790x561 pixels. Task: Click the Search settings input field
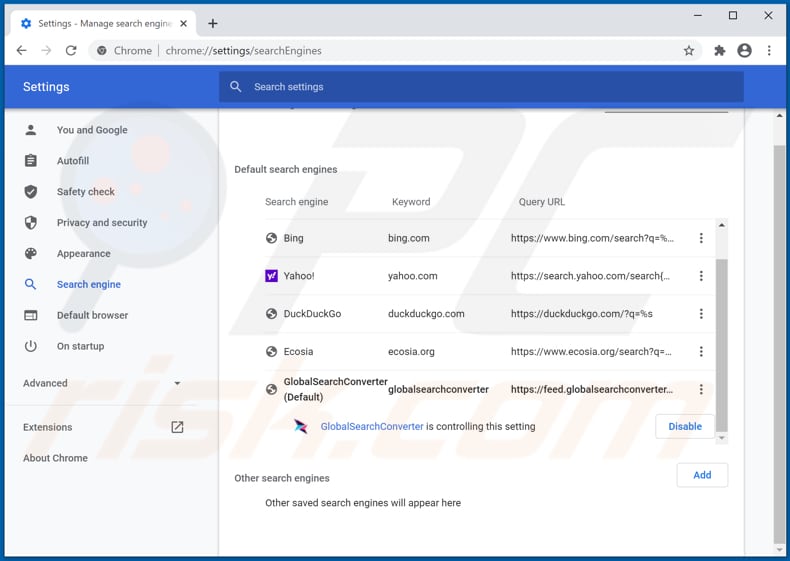[x=481, y=87]
